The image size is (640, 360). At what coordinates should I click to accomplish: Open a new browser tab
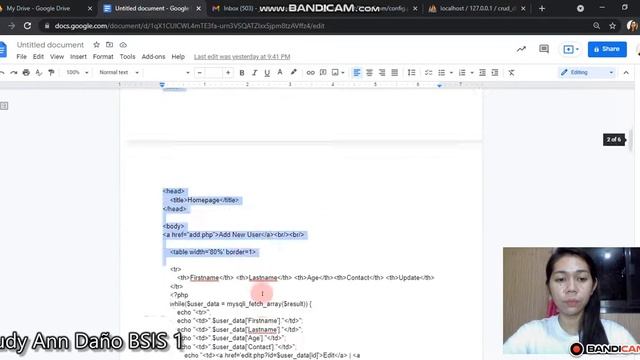(542, 8)
